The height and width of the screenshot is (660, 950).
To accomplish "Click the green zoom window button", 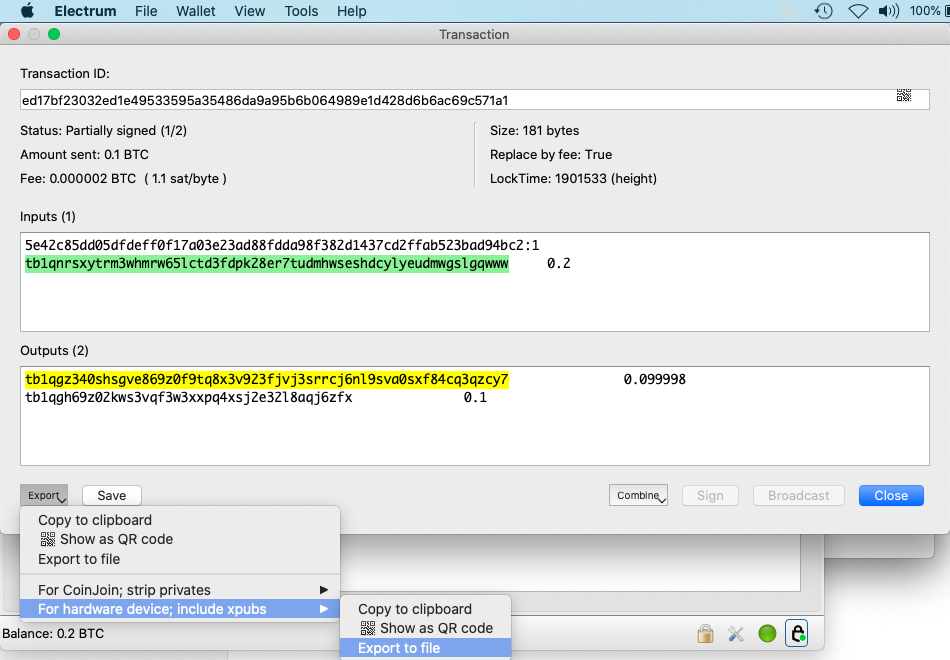I will [x=54, y=34].
